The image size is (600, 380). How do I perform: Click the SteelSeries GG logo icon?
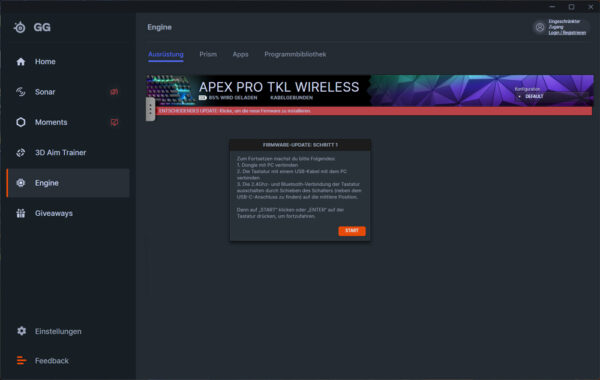click(x=20, y=27)
